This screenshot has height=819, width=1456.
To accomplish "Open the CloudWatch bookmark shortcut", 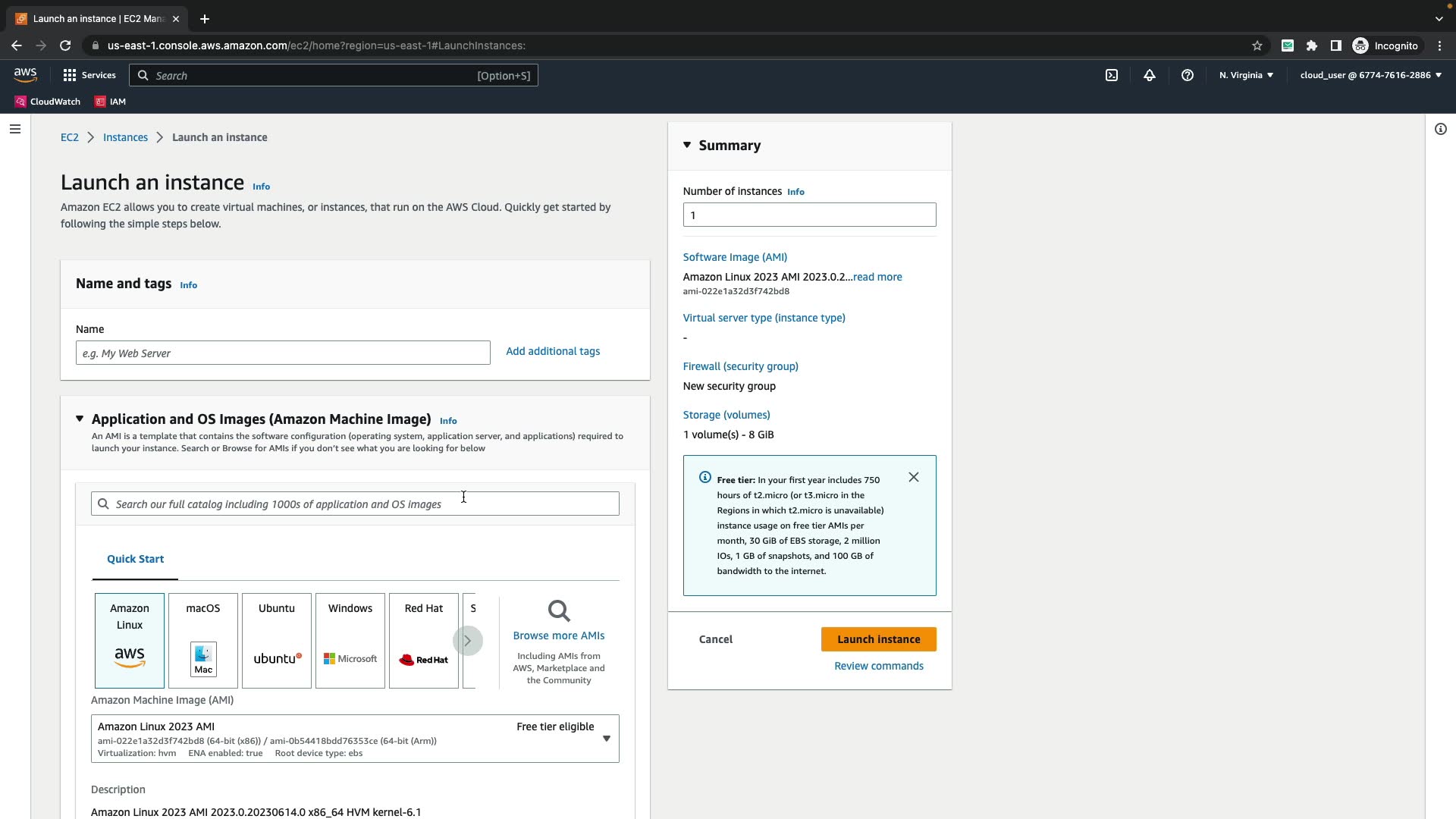I will coord(47,102).
